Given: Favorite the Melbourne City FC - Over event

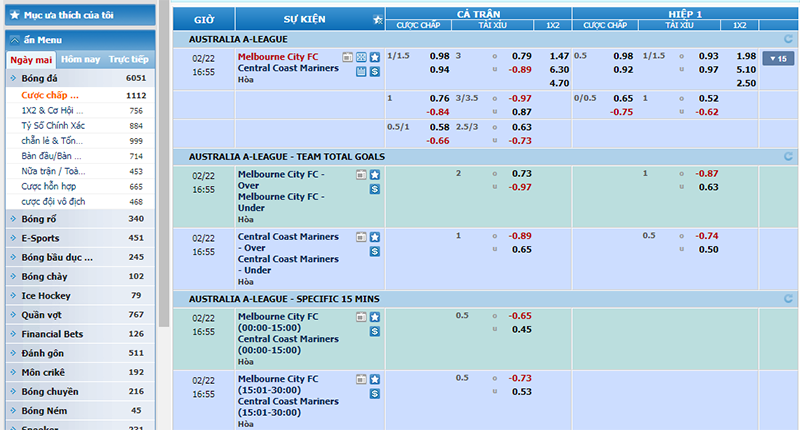Looking at the screenshot, I should [x=375, y=175].
